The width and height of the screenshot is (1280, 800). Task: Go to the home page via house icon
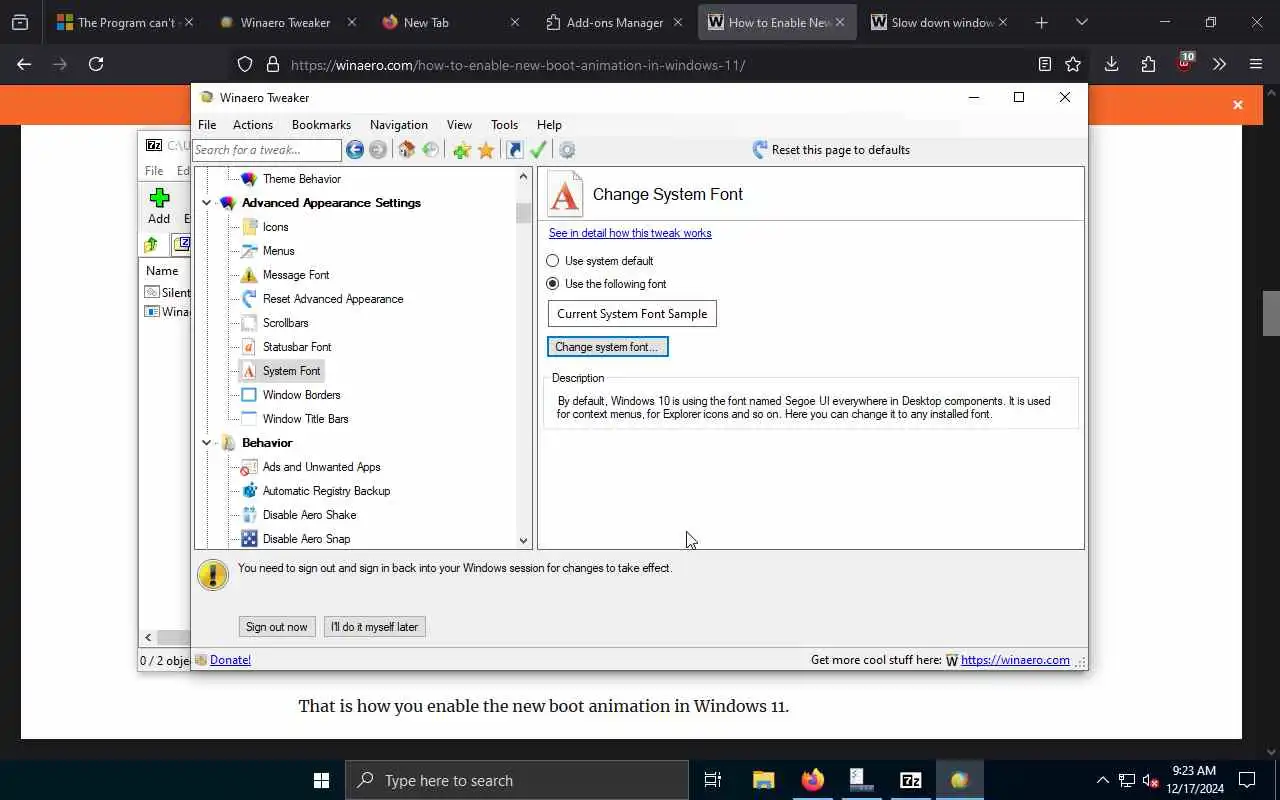(x=406, y=150)
